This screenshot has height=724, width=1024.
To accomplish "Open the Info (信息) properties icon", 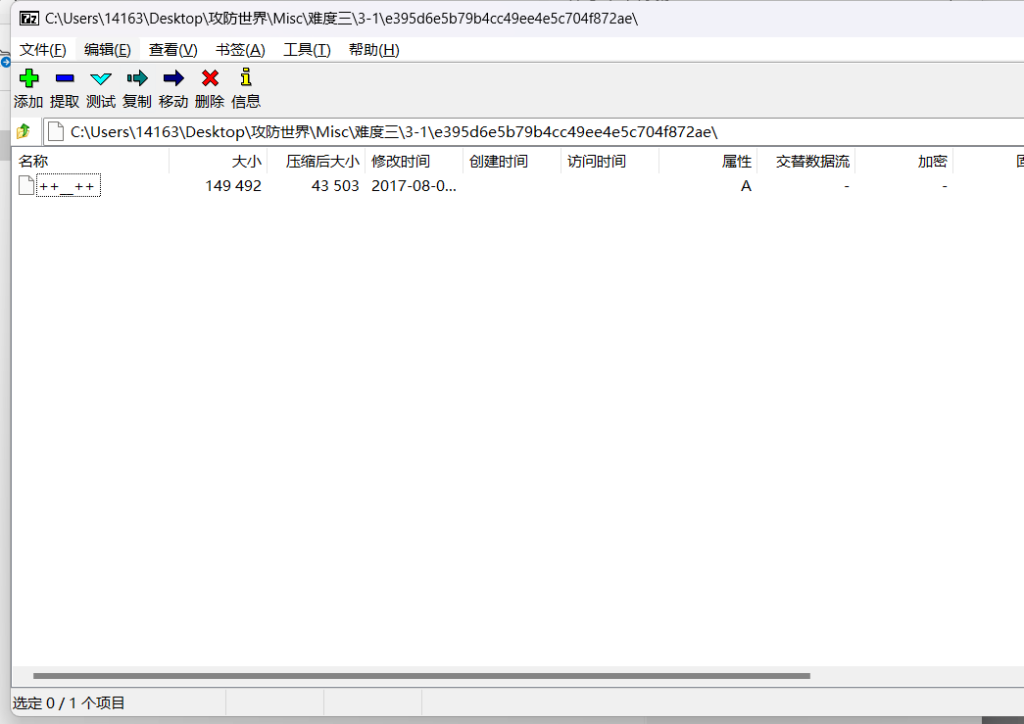I will [246, 78].
